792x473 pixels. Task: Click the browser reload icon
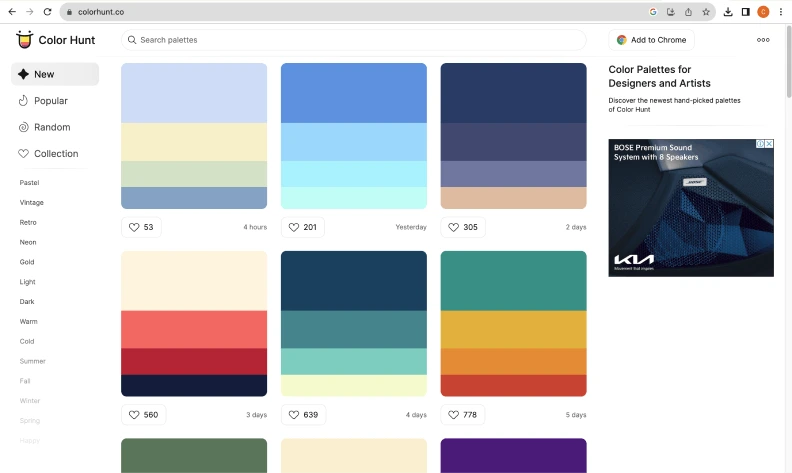click(x=47, y=12)
